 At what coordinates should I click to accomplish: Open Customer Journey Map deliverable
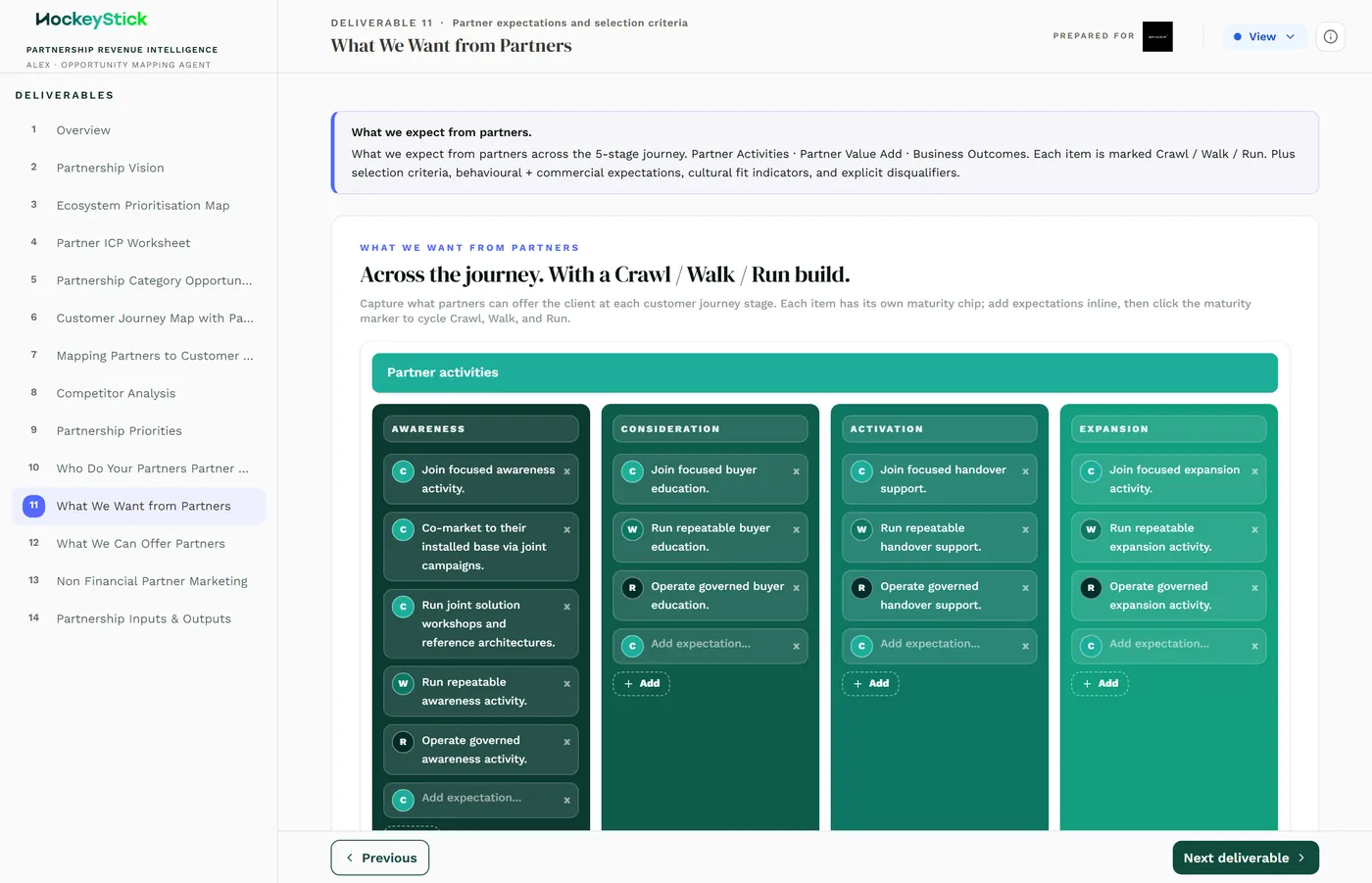click(138, 319)
